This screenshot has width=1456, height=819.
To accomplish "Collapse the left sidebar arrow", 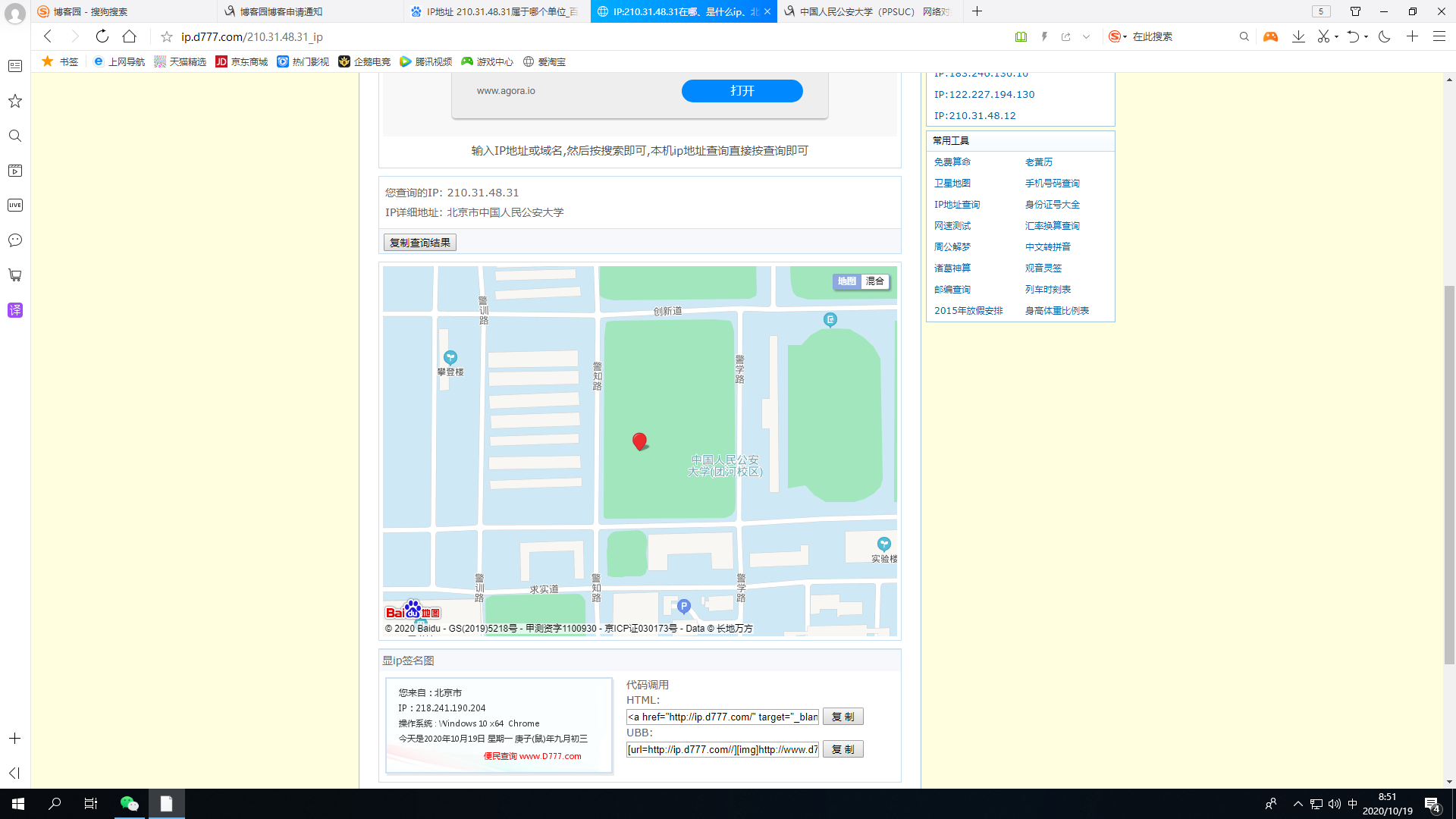I will tap(14, 773).
